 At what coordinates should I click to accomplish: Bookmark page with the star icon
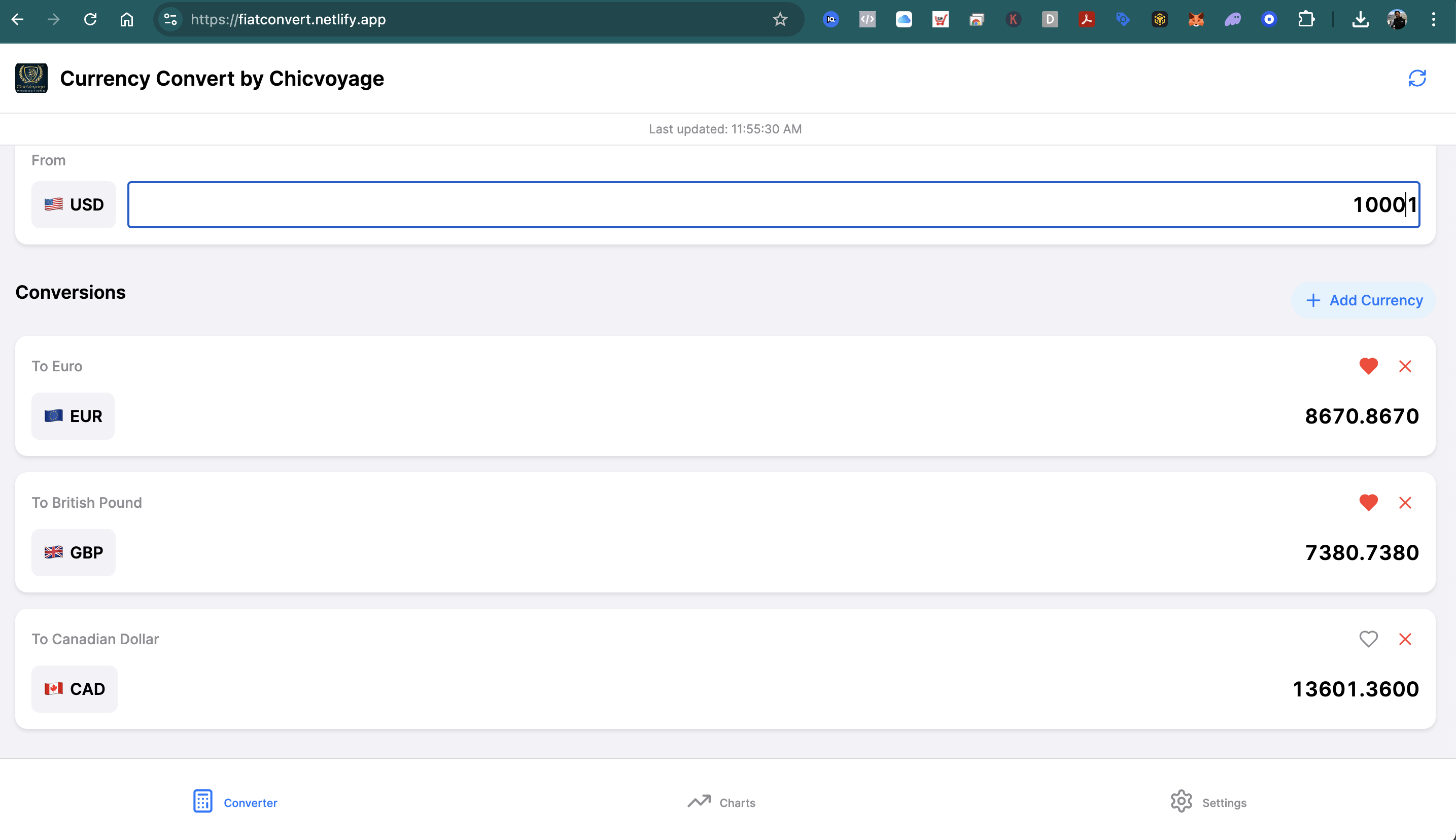pos(780,20)
